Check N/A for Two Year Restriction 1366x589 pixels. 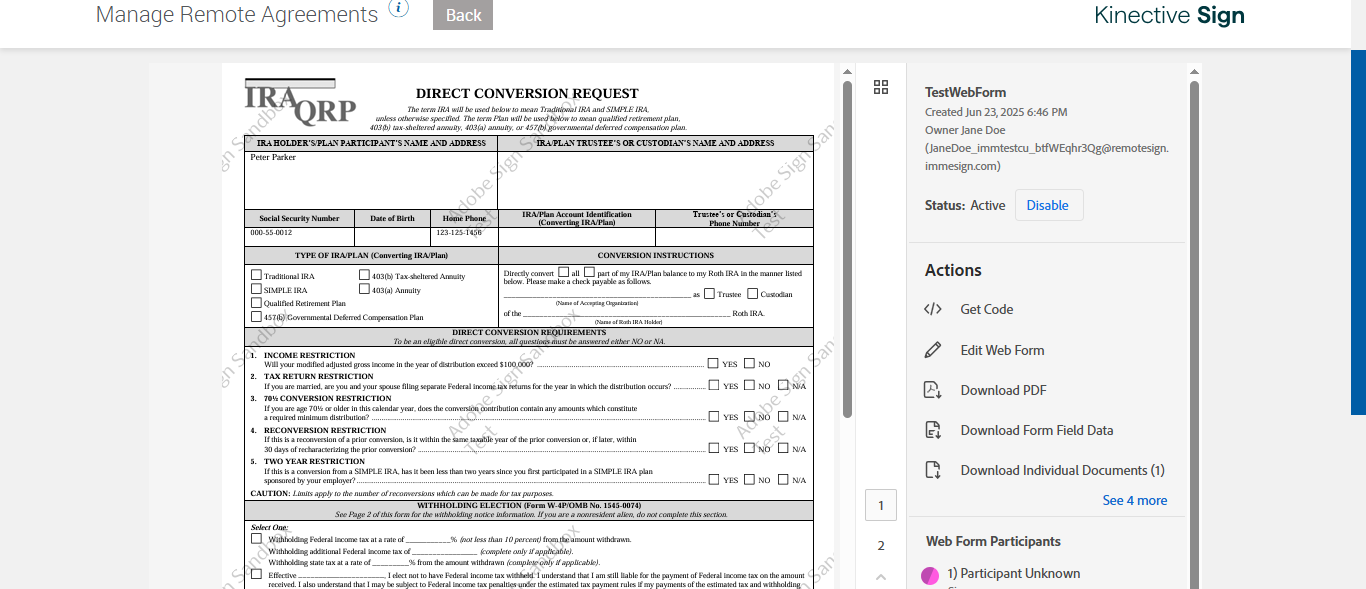(x=783, y=479)
